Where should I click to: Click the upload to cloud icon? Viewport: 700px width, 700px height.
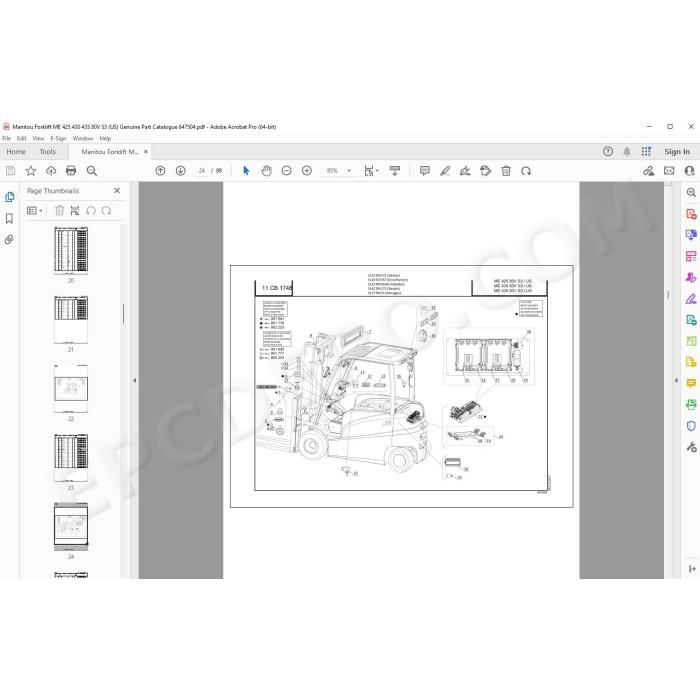(x=51, y=171)
